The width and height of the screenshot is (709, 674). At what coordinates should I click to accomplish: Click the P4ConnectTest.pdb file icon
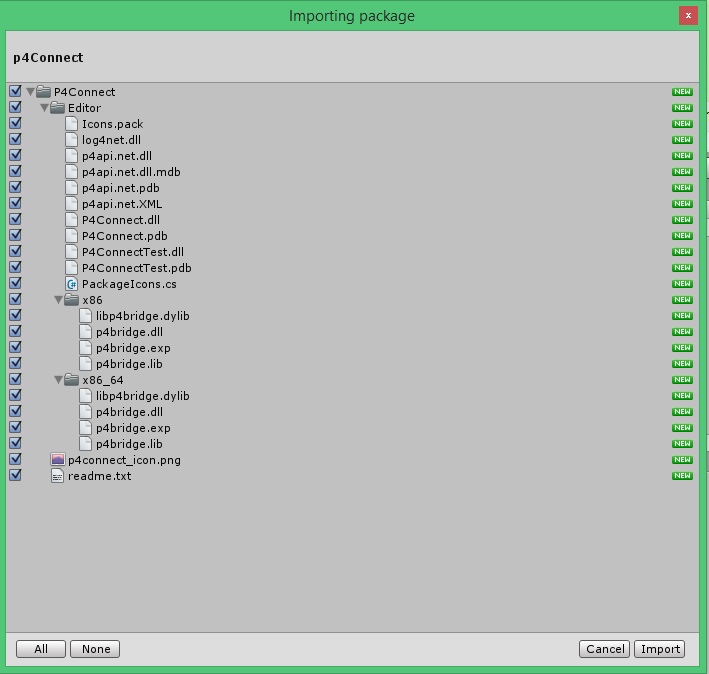[x=71, y=268]
